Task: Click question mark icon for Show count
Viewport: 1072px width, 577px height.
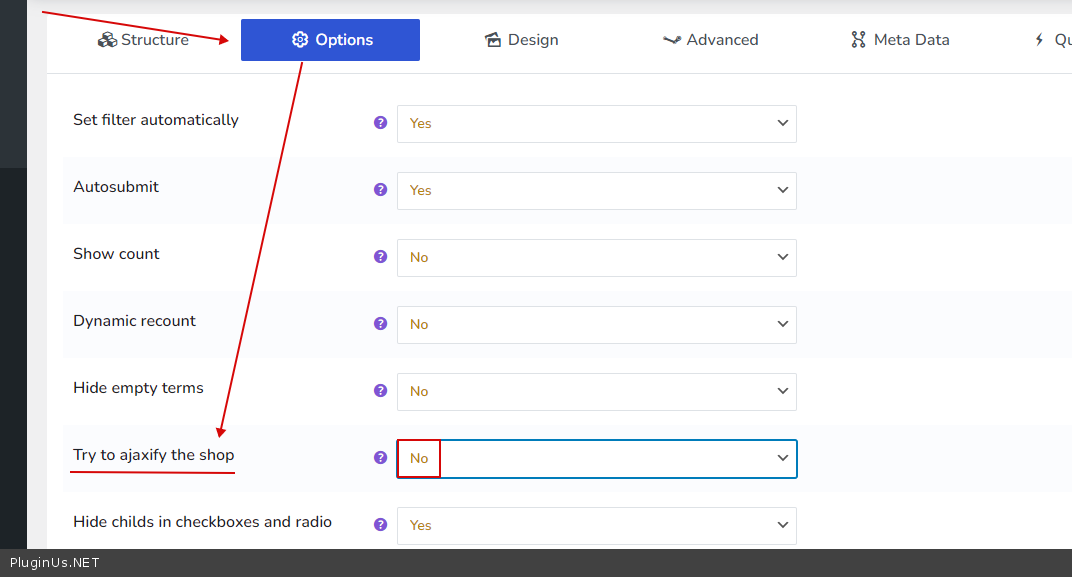Action: pyautogui.click(x=380, y=257)
